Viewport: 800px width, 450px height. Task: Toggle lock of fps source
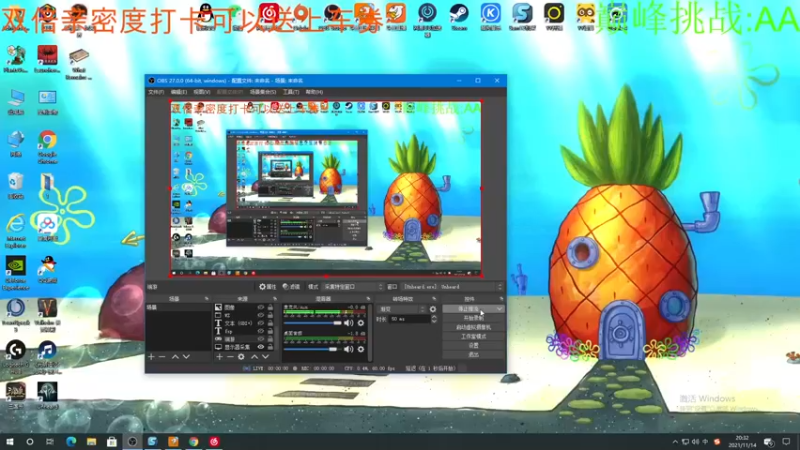[x=270, y=331]
